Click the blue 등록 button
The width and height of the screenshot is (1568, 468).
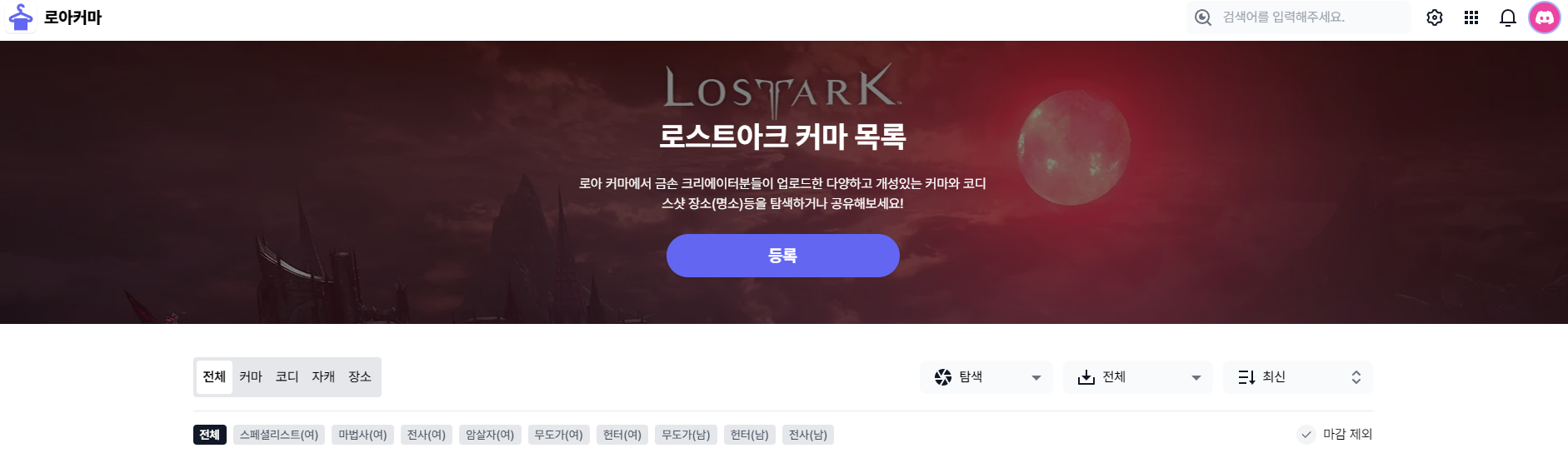pyautogui.click(x=783, y=256)
